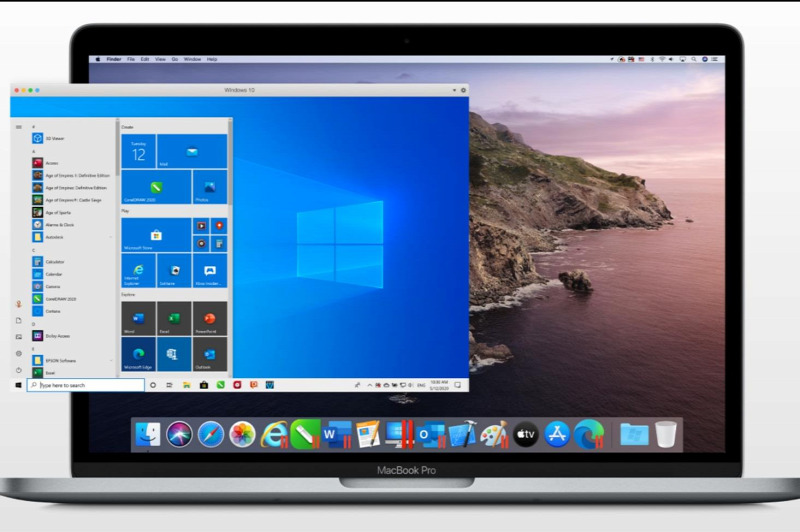This screenshot has width=800, height=532.
Task: Open the Photos app in the dock
Action: click(242, 435)
